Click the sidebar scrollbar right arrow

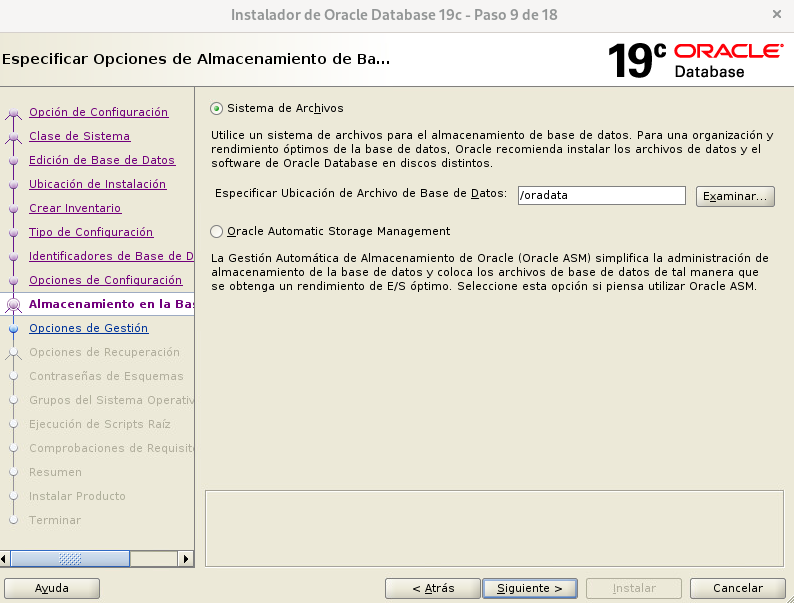pos(185,559)
